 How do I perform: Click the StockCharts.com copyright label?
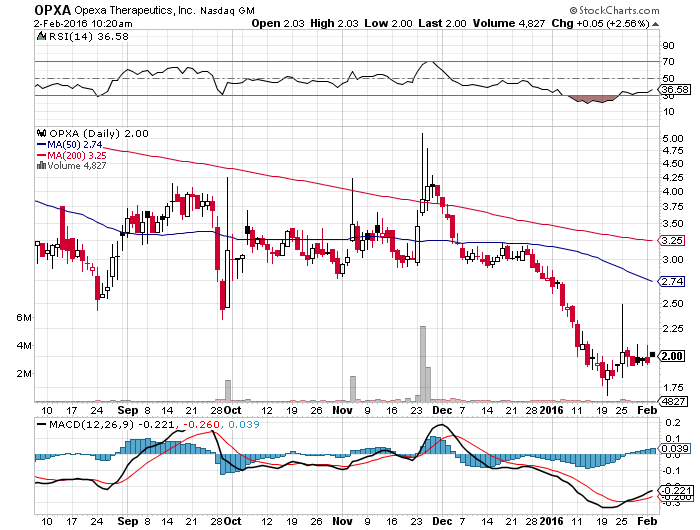click(614, 10)
